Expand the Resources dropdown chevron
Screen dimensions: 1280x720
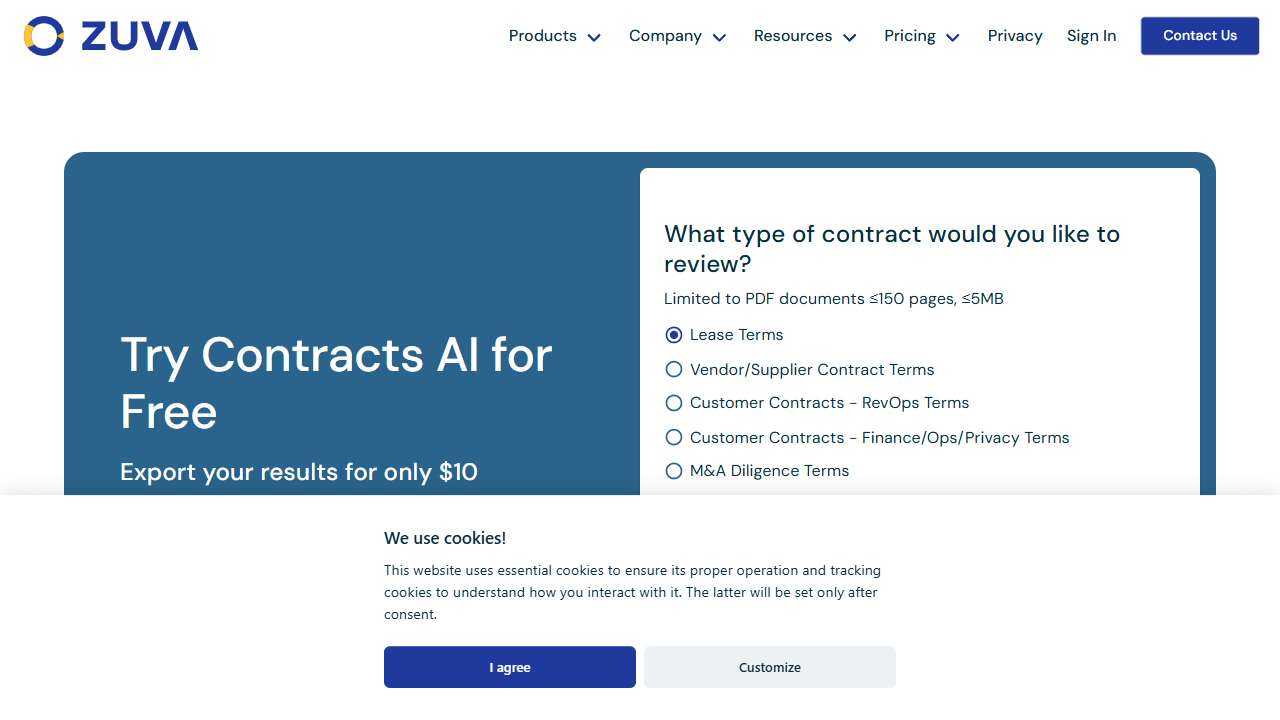pos(850,37)
